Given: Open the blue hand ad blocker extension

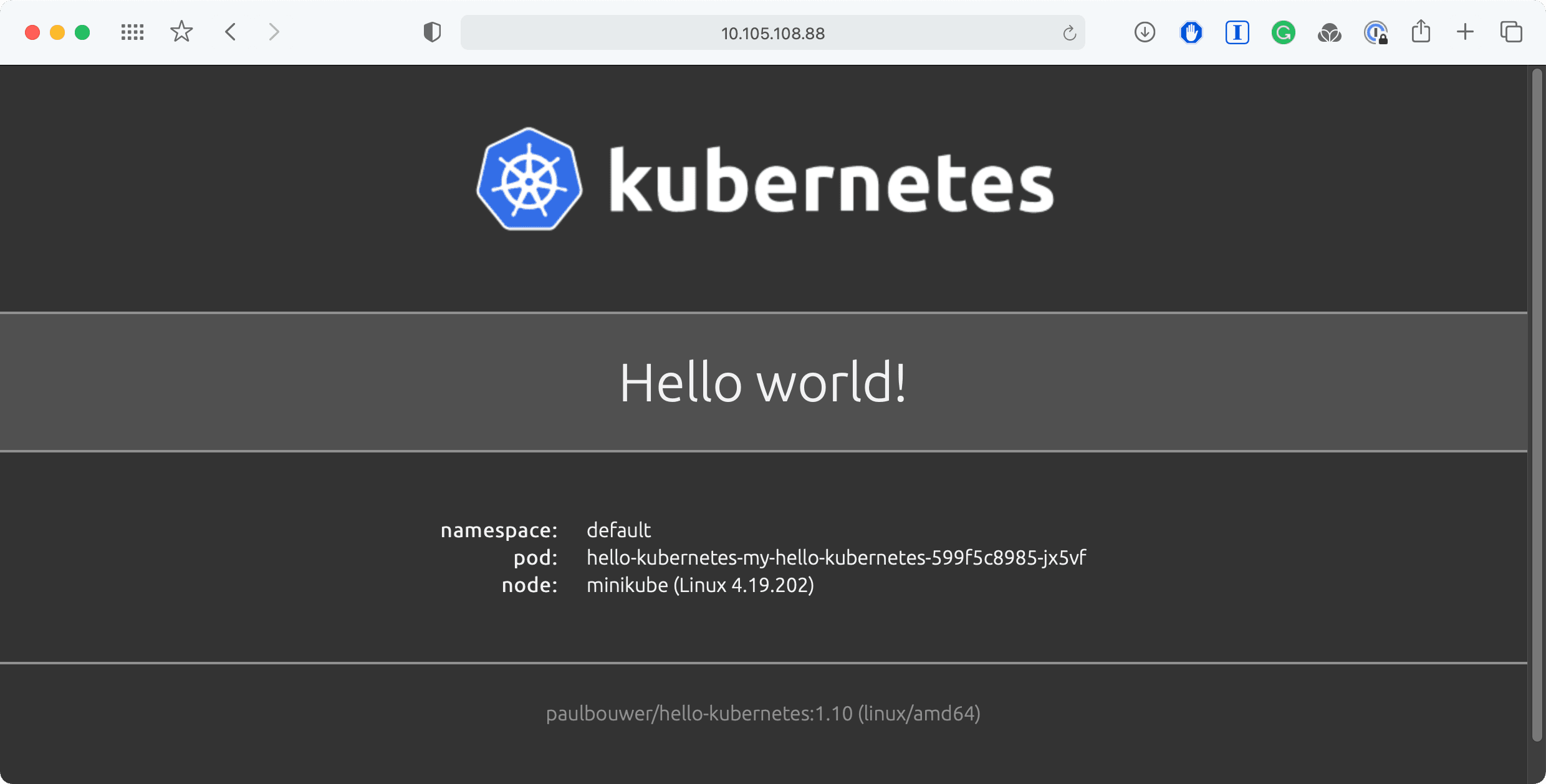Looking at the screenshot, I should point(1191,32).
